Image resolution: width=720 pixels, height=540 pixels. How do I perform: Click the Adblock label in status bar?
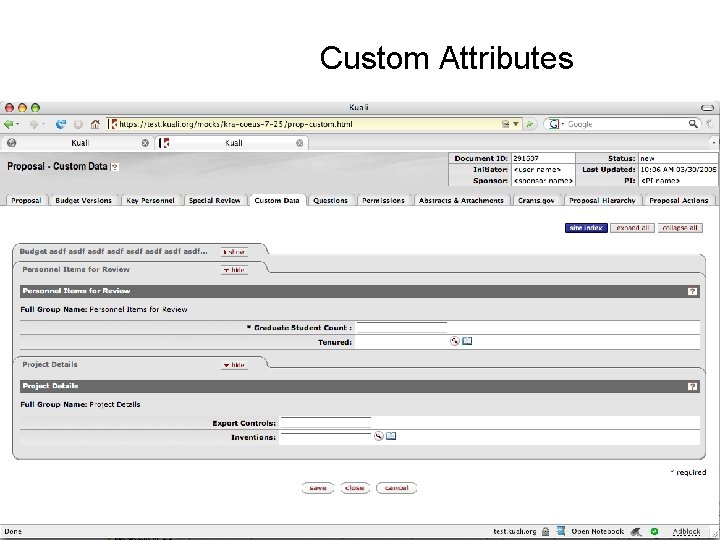(686, 531)
